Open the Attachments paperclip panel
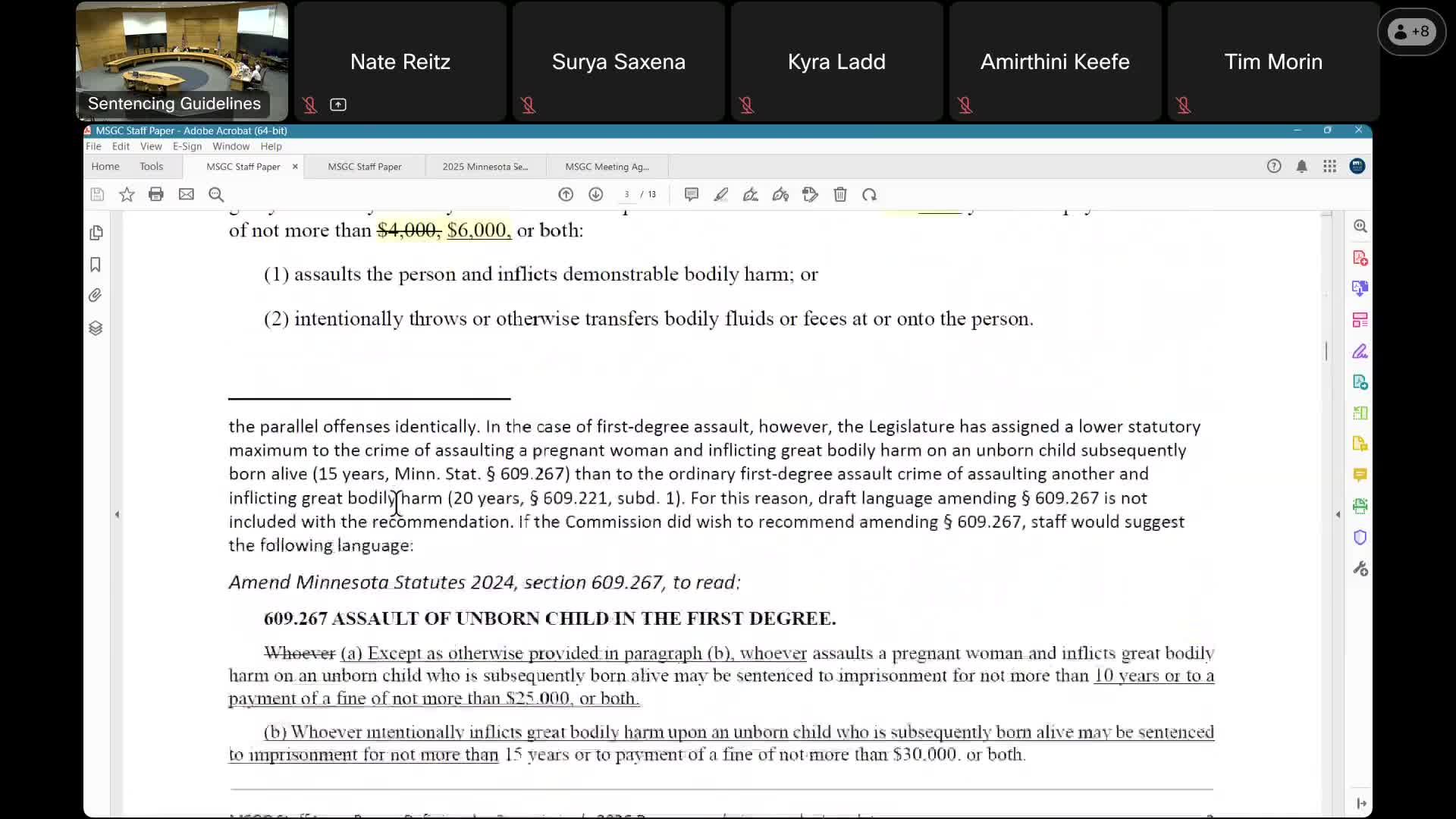The image size is (1456, 819). pyautogui.click(x=96, y=296)
